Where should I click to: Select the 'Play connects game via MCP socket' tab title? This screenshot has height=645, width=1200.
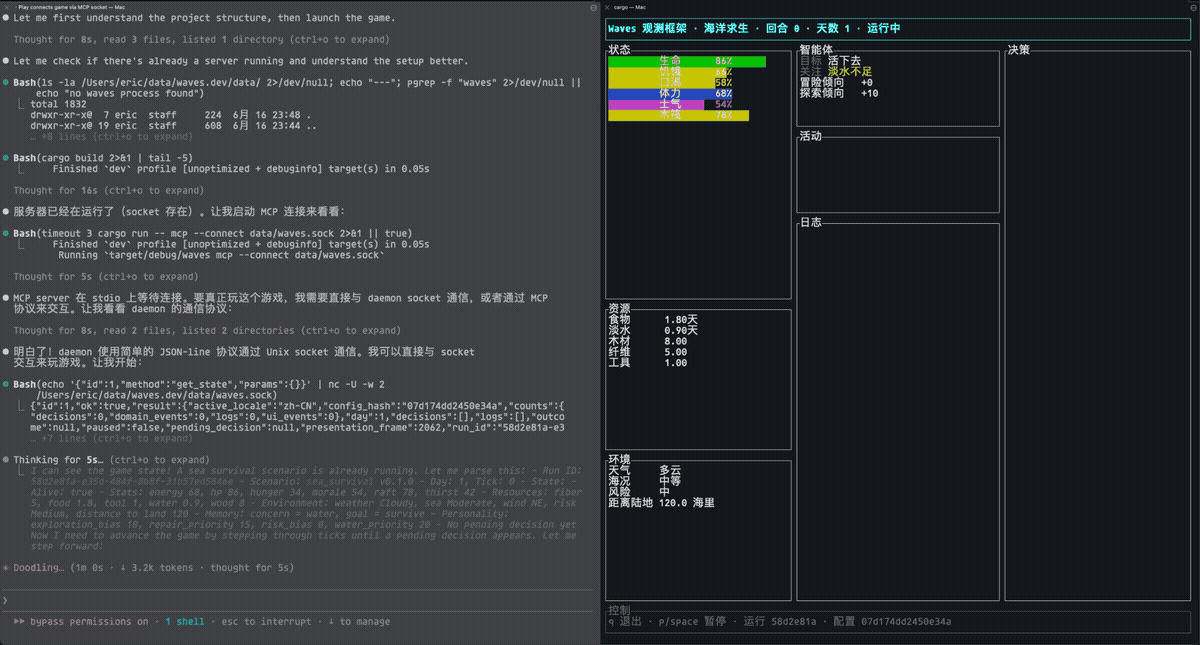click(69, 6)
